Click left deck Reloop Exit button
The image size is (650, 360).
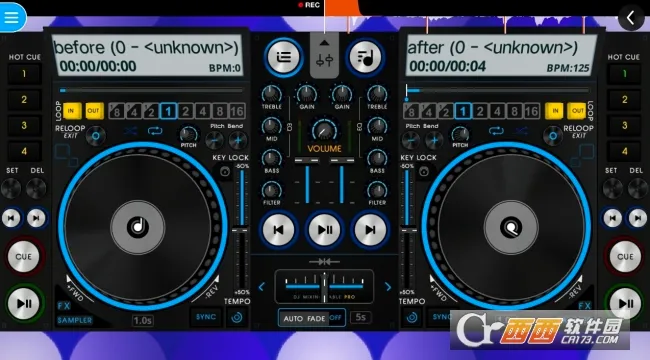(x=96, y=136)
